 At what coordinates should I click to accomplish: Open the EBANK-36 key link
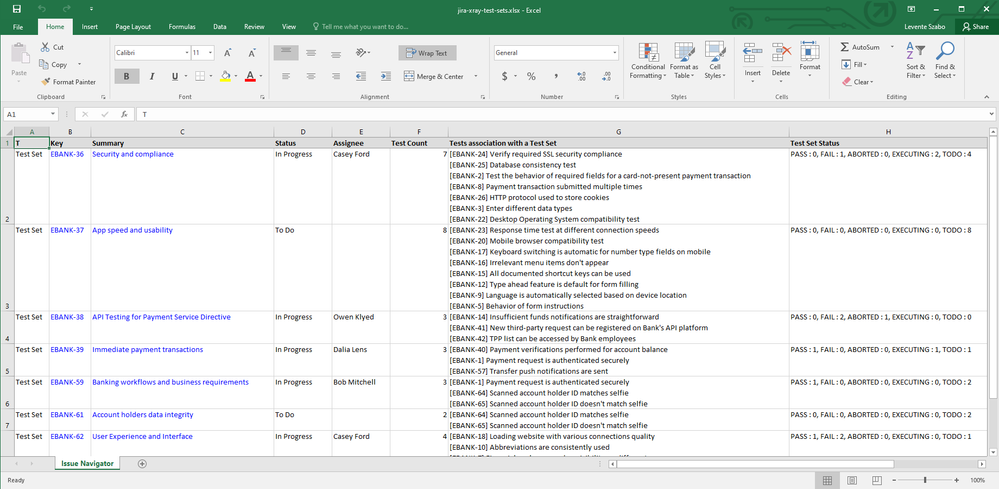coord(67,154)
